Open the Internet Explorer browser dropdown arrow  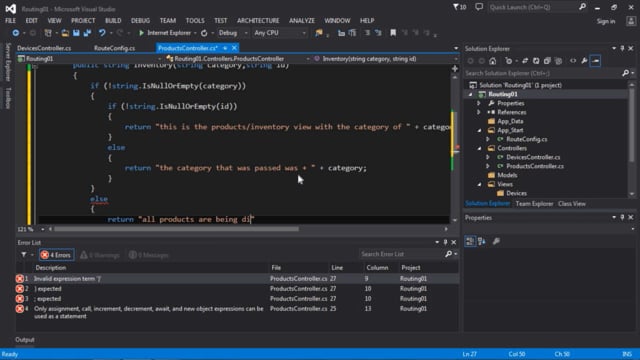point(195,33)
